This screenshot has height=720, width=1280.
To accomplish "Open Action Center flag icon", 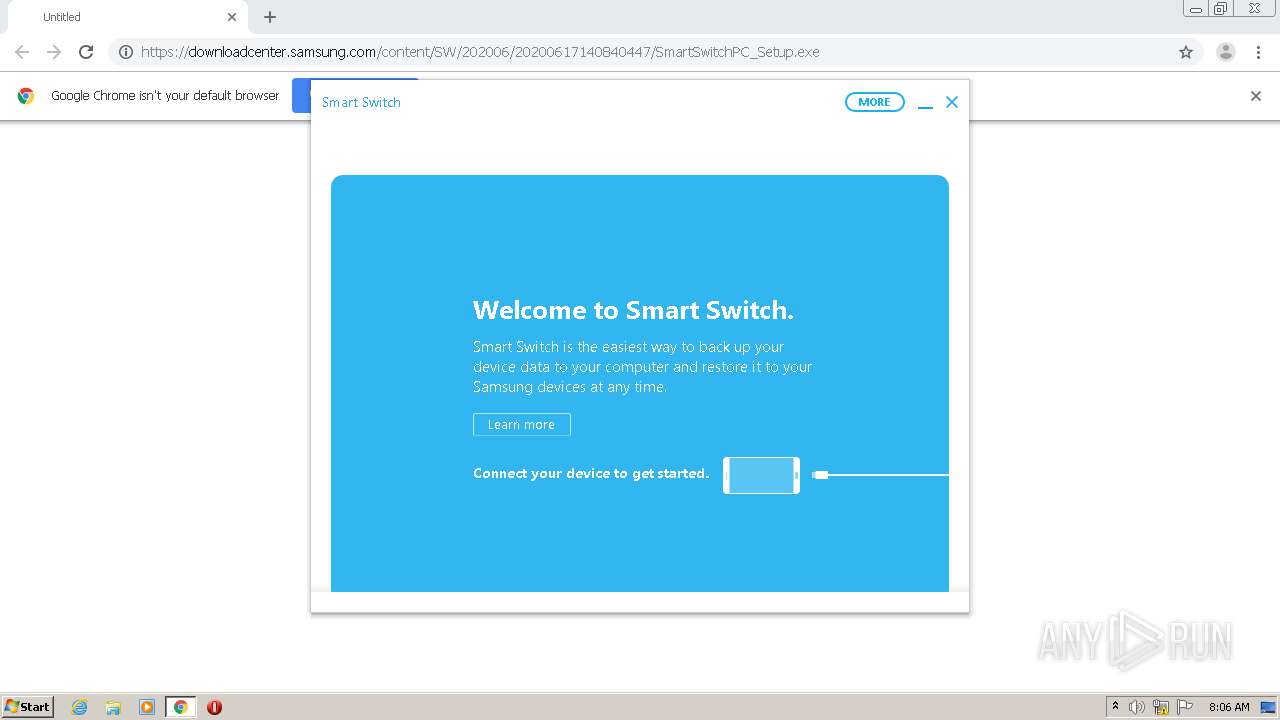I will click(x=1185, y=707).
